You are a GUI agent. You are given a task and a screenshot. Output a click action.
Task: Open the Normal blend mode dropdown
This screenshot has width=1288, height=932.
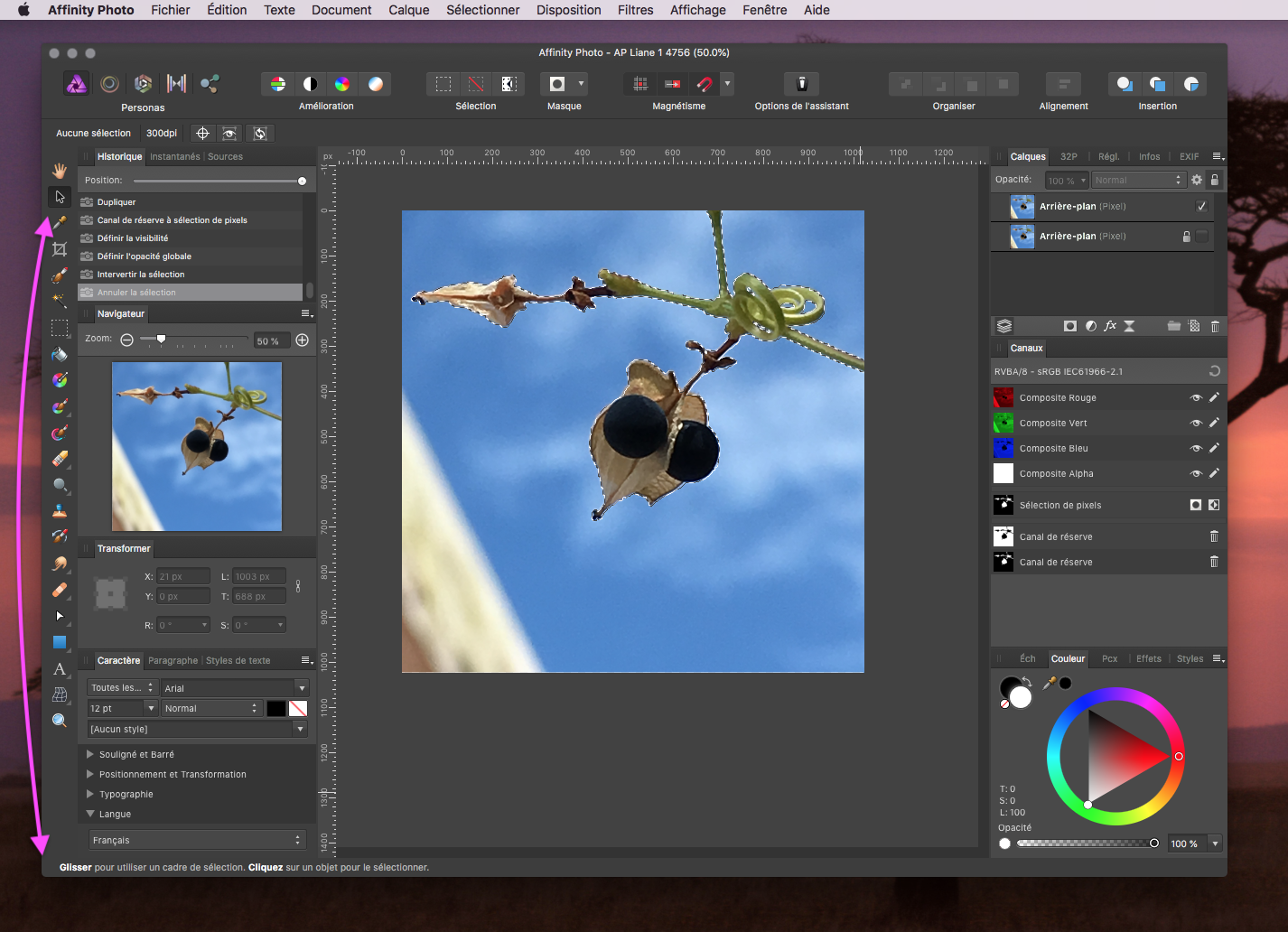1137,181
